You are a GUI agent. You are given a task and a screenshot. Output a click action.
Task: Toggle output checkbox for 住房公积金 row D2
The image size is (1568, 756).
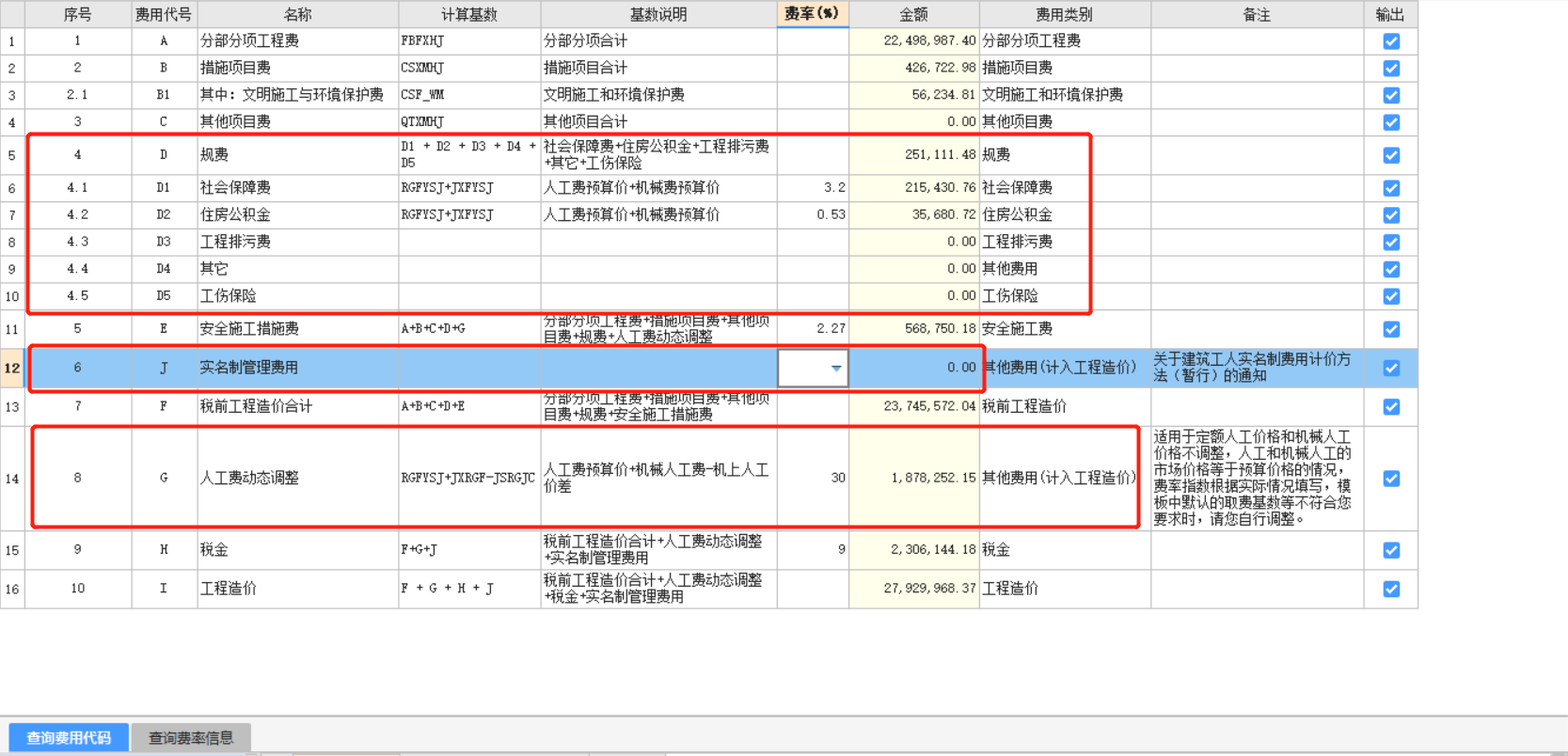[1391, 215]
